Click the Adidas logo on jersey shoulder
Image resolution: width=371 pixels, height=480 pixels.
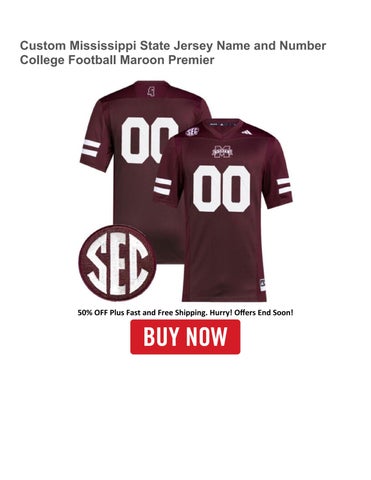click(247, 132)
